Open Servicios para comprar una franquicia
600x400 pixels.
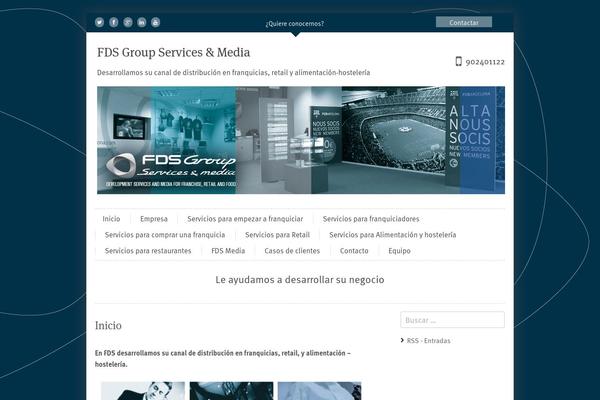coord(165,235)
